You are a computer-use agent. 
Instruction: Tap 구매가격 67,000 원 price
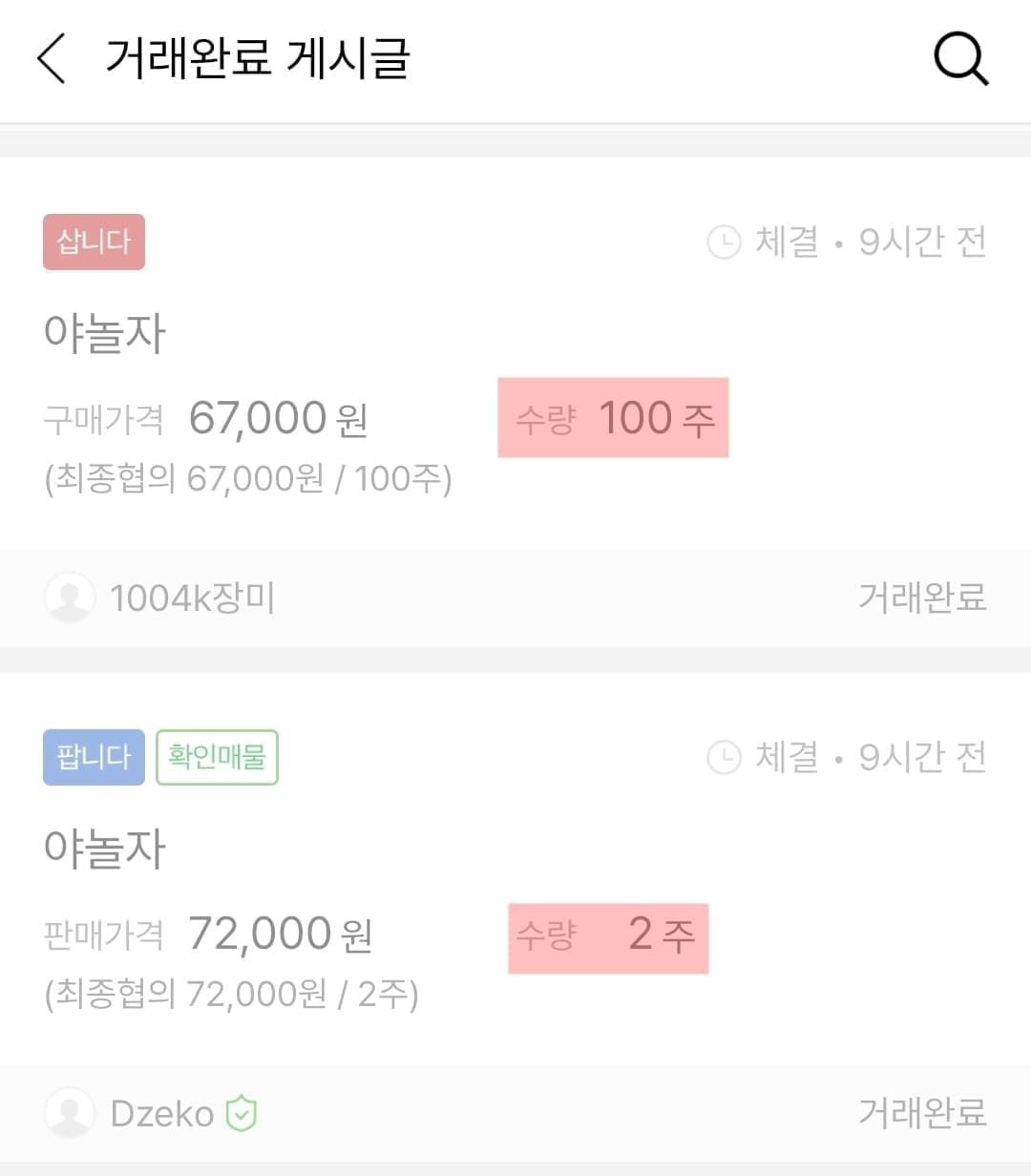[277, 418]
